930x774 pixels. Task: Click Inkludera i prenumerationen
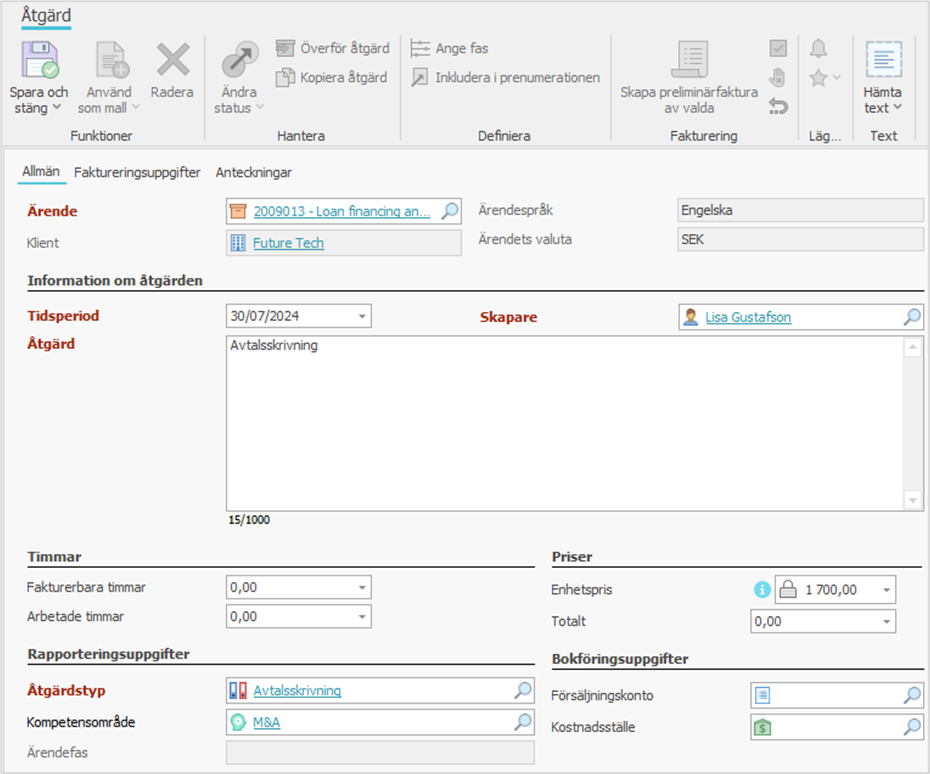507,77
